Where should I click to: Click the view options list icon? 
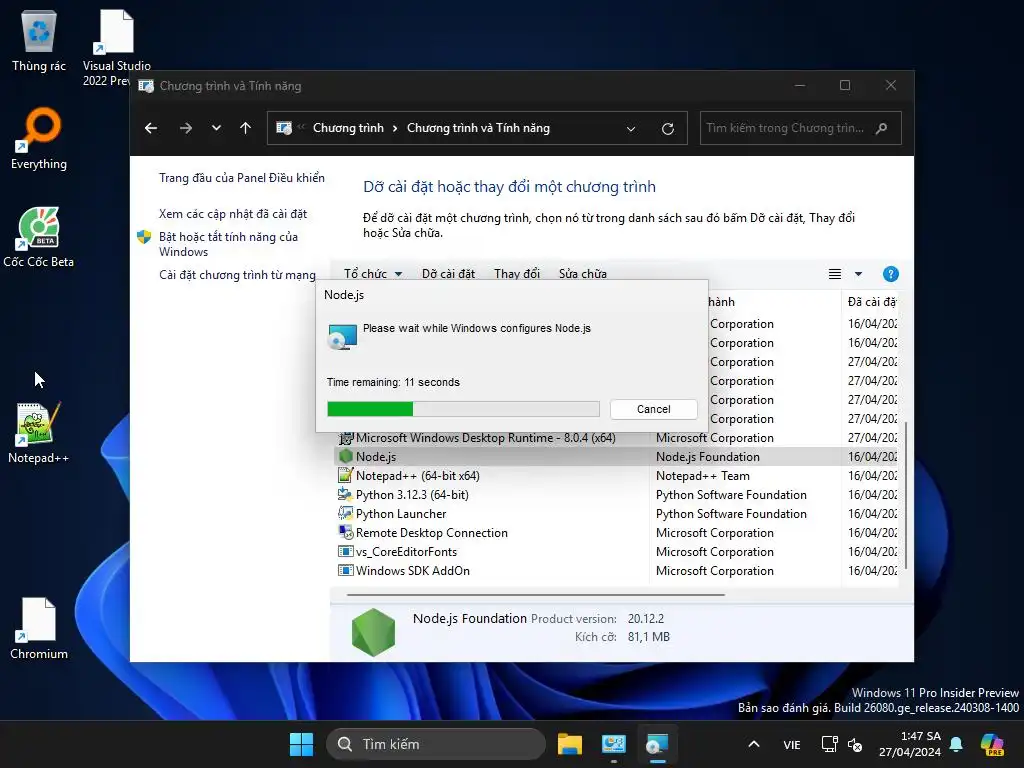[x=835, y=274]
